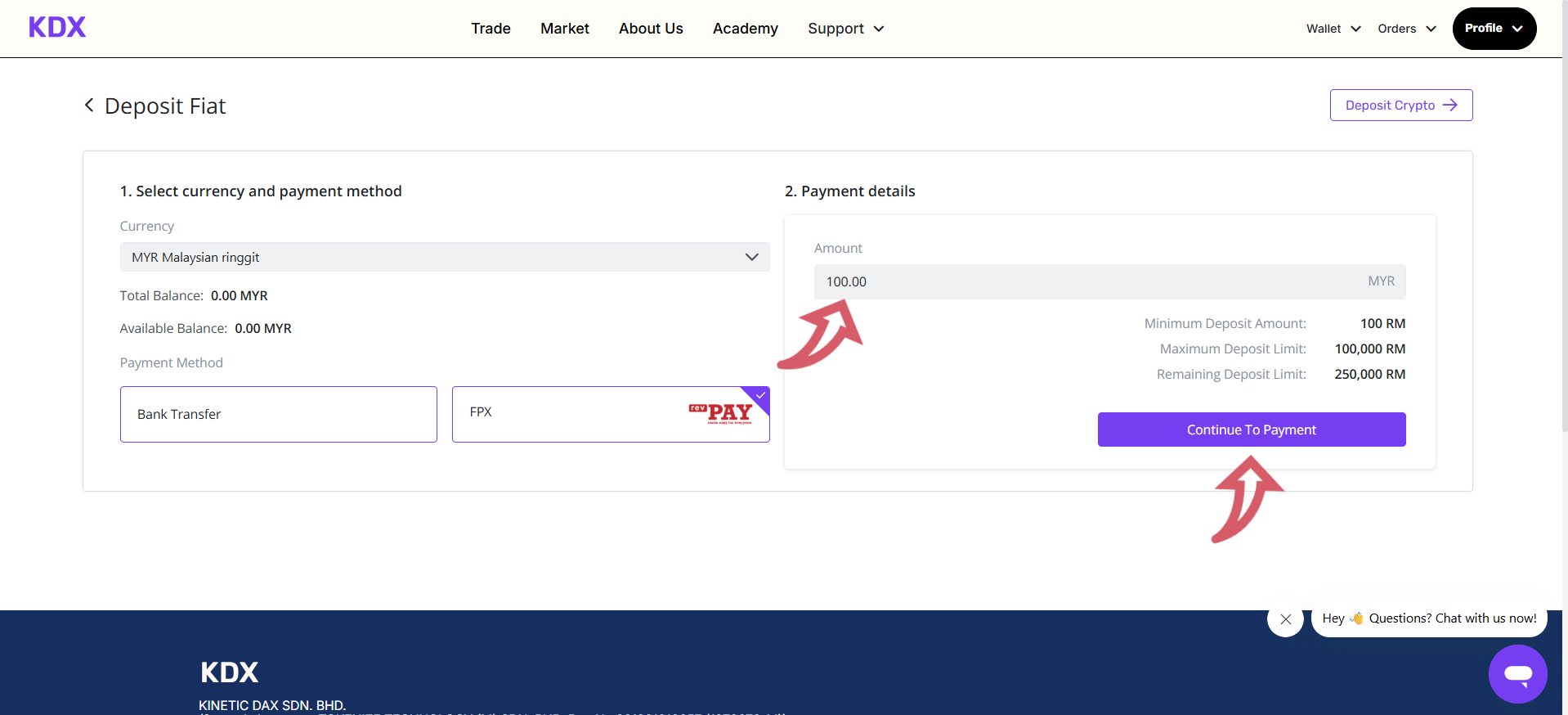Open the Academy page
The image size is (1568, 715).
(746, 29)
